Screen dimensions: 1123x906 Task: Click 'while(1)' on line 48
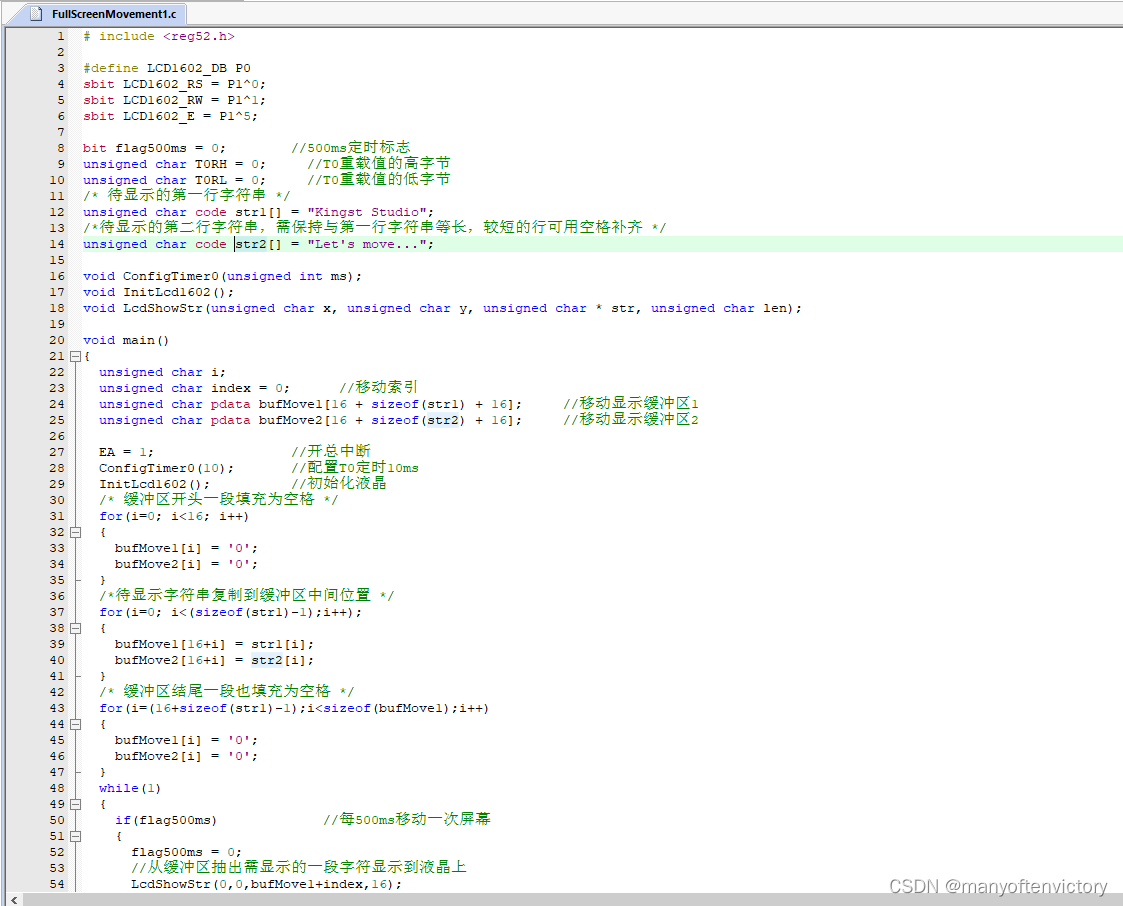point(130,788)
